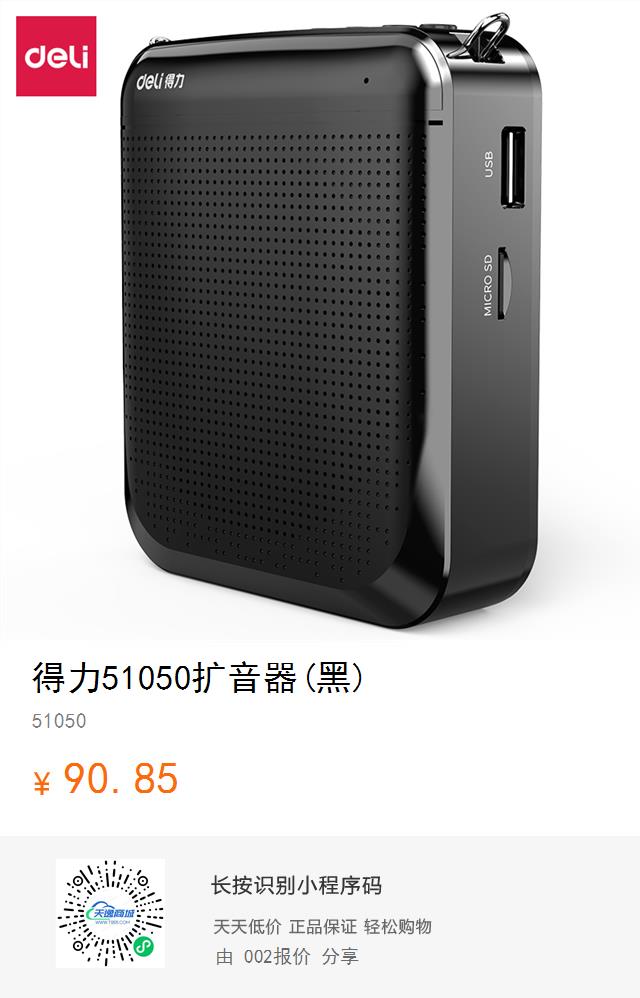Tap the mini program QR code
This screenshot has height=998, width=640.
tap(110, 913)
